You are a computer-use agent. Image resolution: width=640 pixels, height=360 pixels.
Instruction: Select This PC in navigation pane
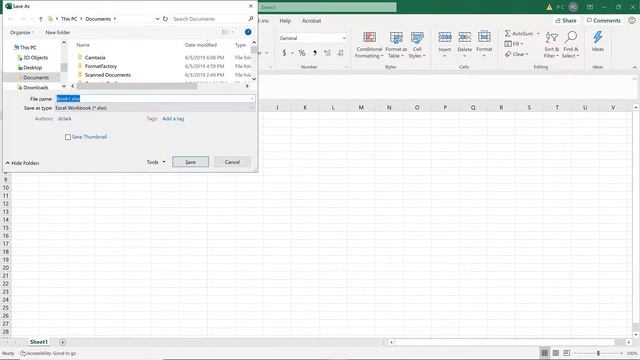pos(28,47)
